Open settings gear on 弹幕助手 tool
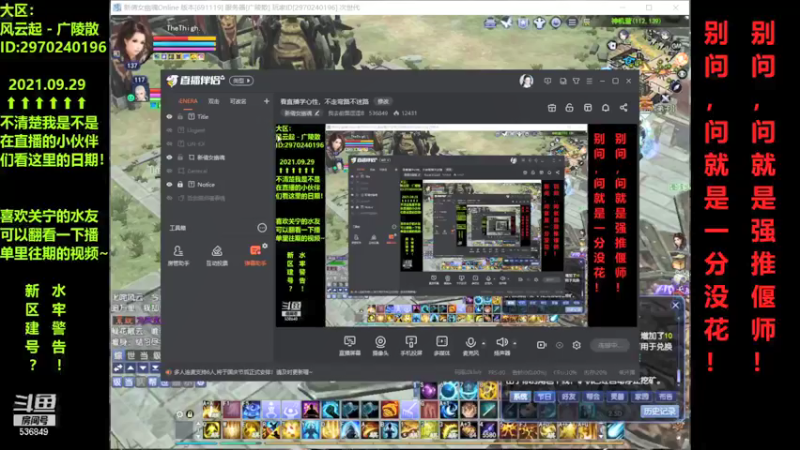This screenshot has height=450, width=800. point(264,246)
